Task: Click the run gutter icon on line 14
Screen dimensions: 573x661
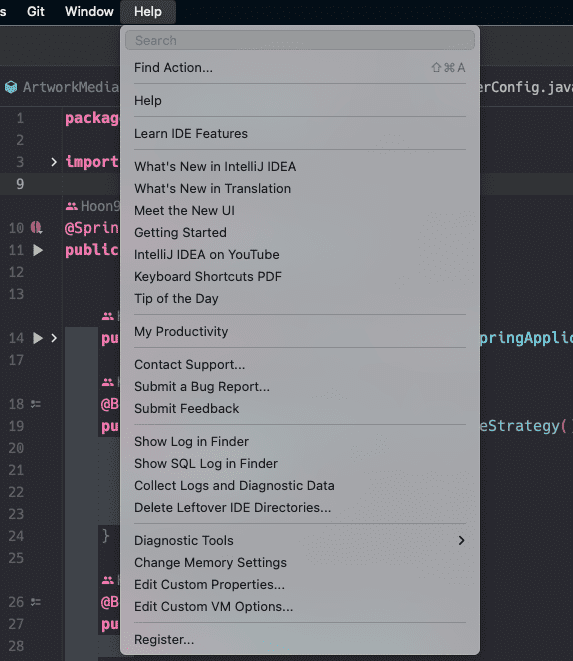Action: click(38, 338)
